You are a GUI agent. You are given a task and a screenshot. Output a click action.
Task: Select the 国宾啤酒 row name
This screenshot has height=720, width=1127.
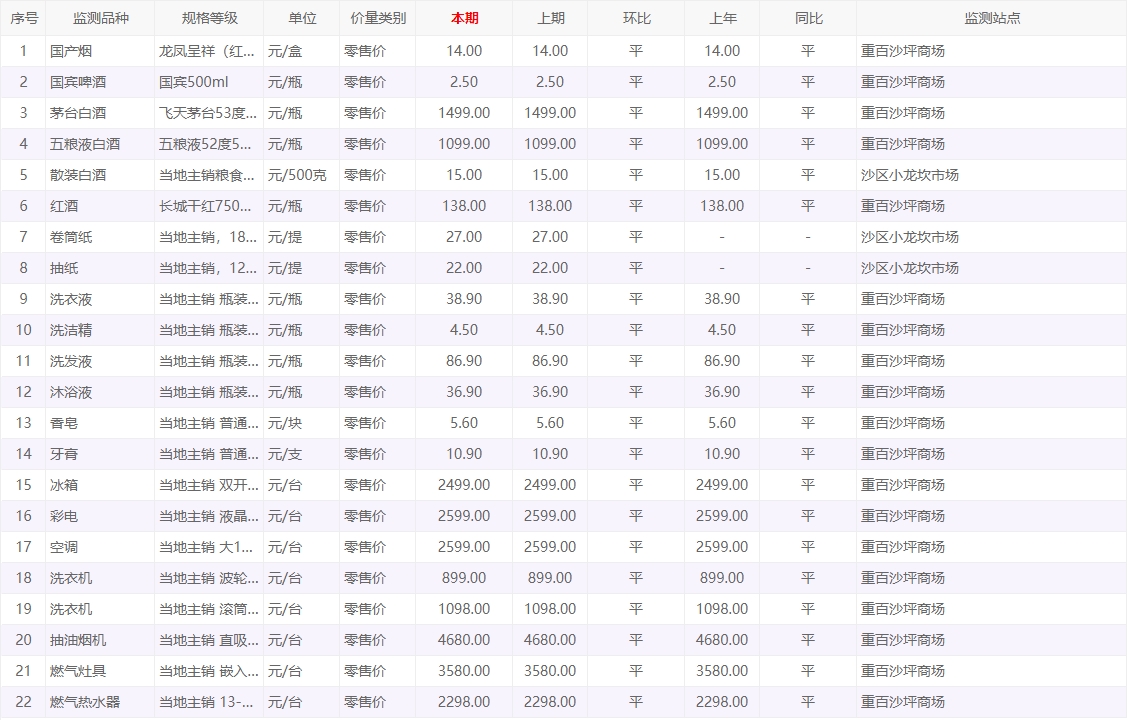(x=78, y=82)
